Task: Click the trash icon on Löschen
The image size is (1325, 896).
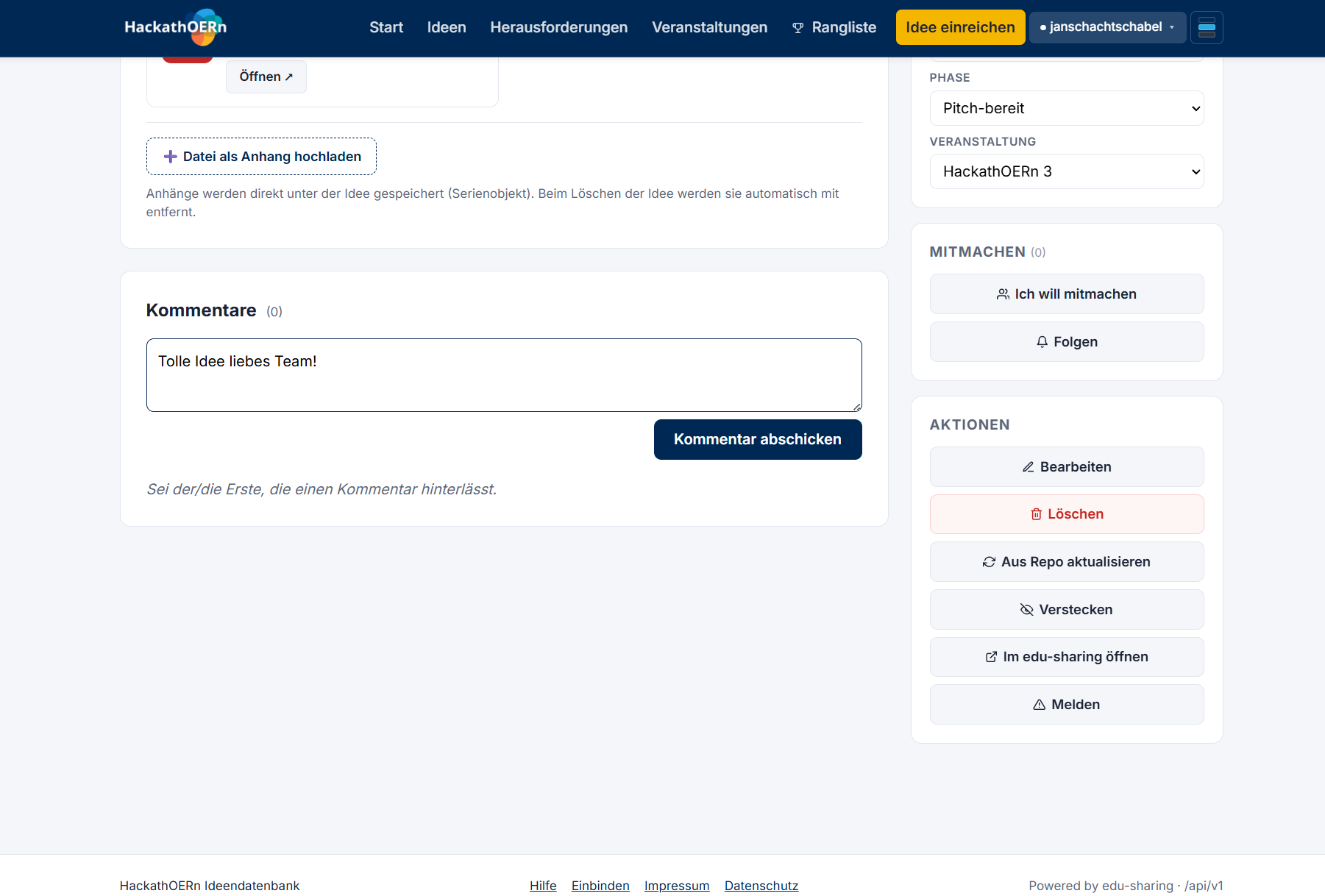Action: [x=1036, y=514]
